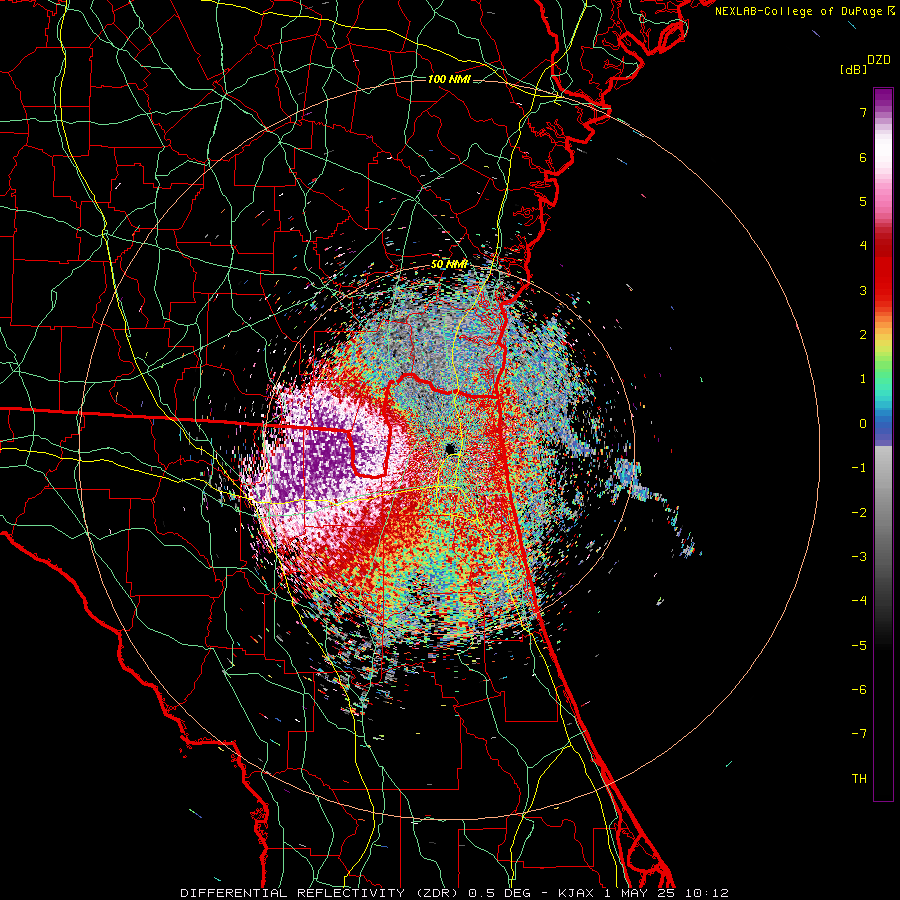Click the -3 dB scale label

[859, 557]
